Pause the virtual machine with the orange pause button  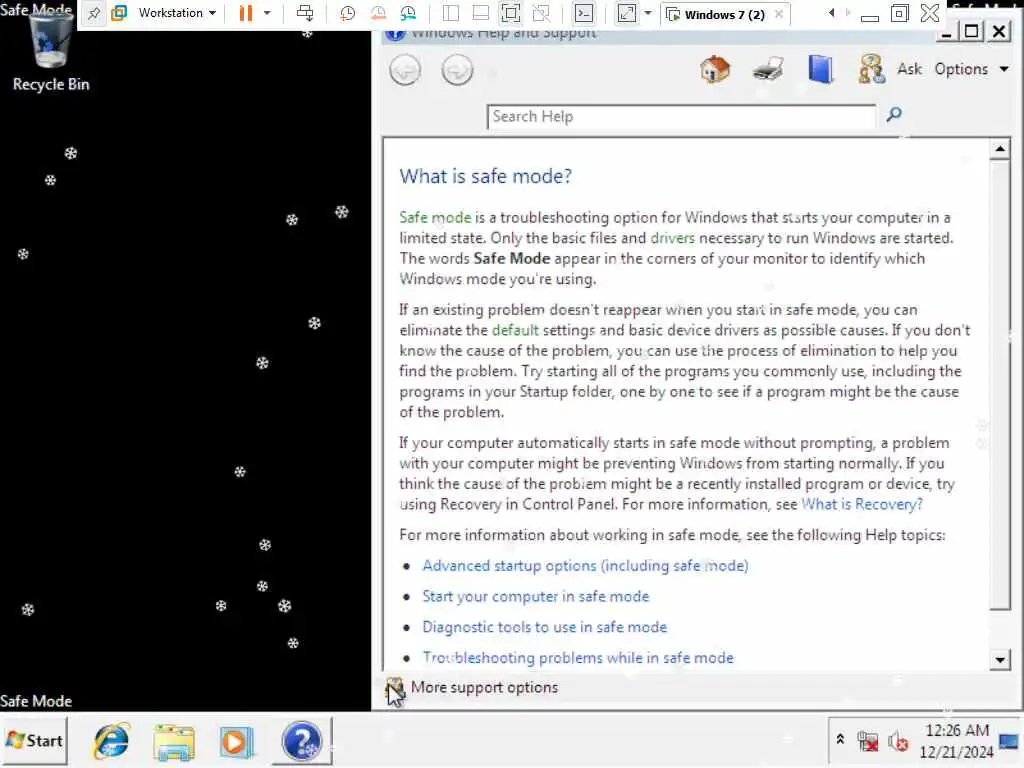tap(246, 14)
